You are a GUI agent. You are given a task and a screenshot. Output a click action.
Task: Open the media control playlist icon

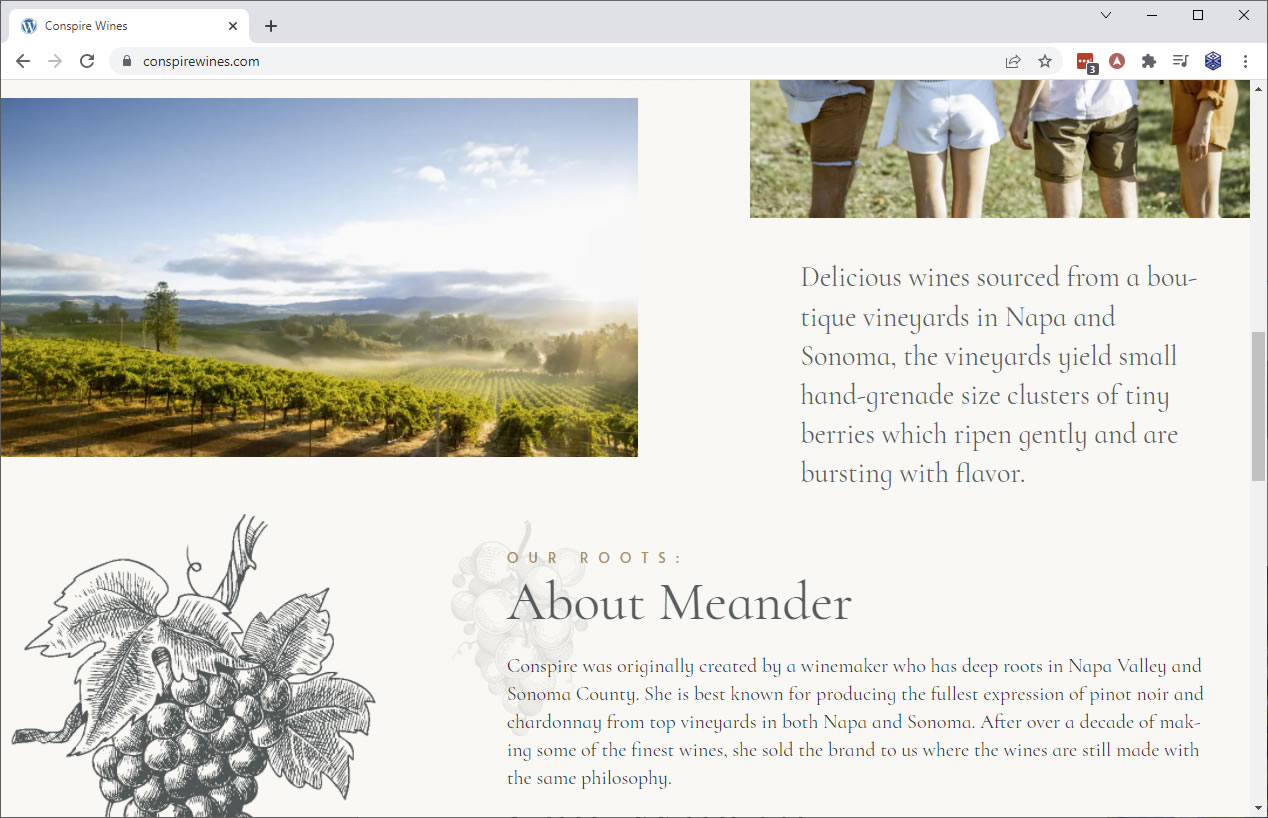point(1181,61)
